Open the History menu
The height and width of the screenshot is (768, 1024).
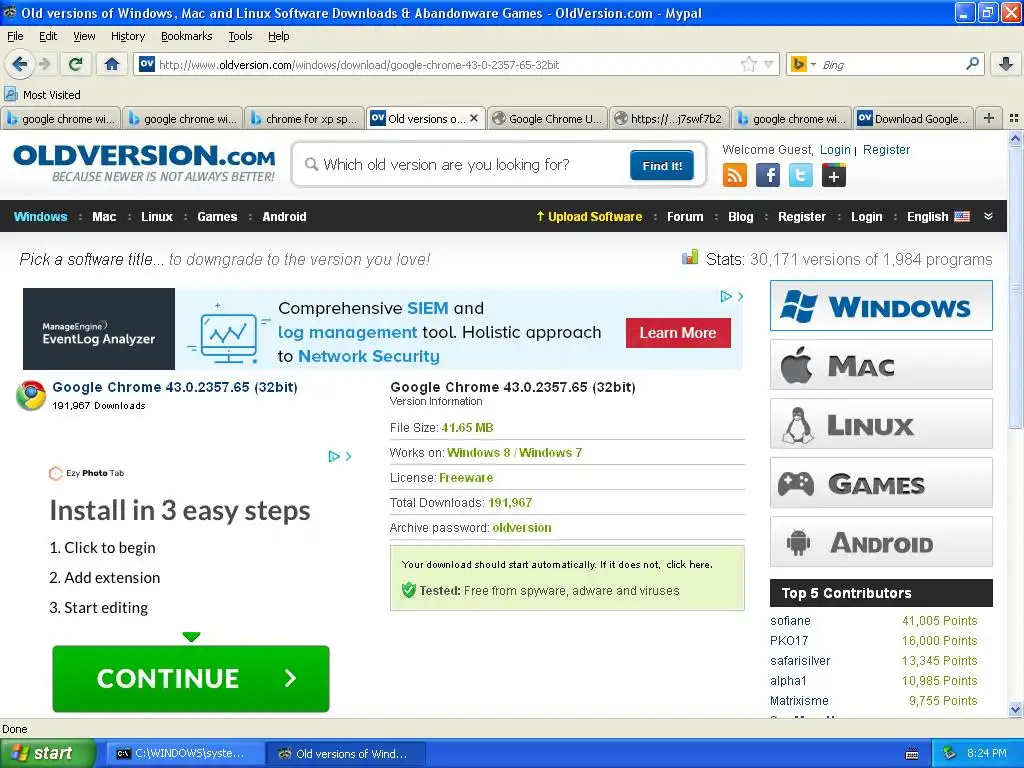pyautogui.click(x=127, y=36)
